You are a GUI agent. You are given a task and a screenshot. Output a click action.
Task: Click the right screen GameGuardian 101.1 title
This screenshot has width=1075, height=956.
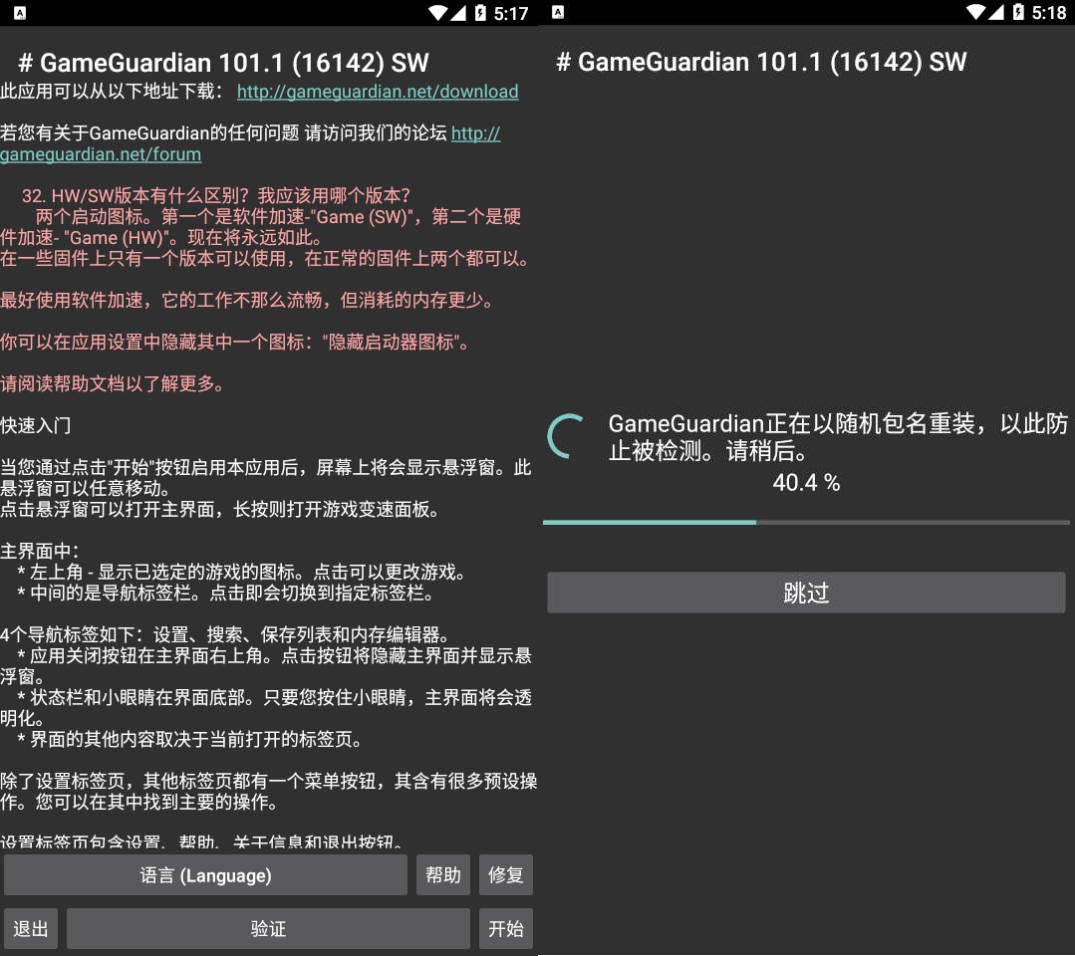pos(761,62)
